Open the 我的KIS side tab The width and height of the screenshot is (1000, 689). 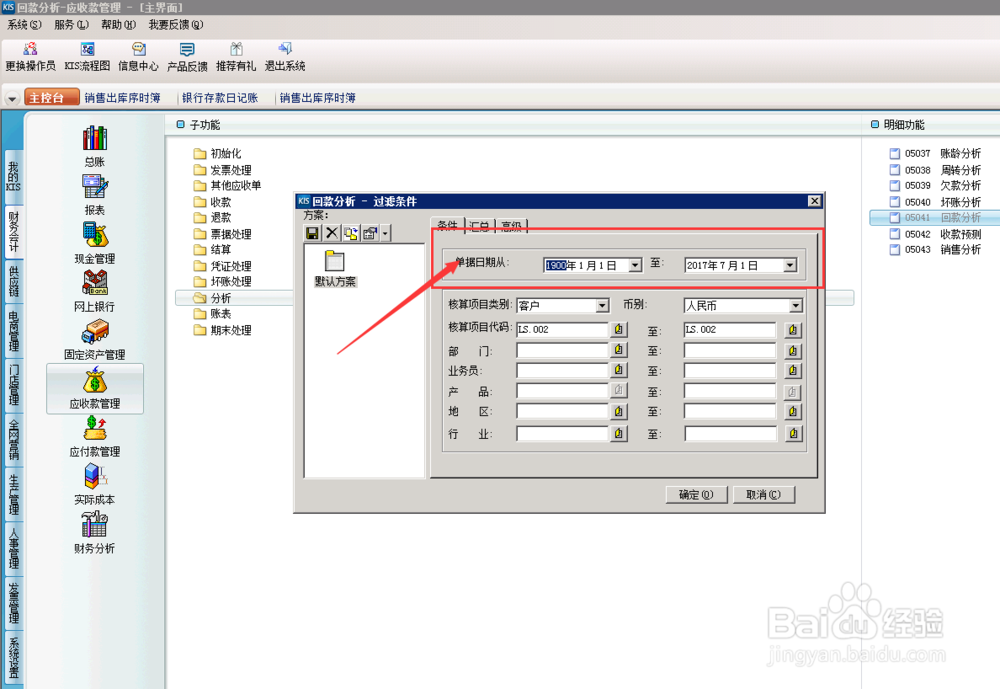coord(13,176)
